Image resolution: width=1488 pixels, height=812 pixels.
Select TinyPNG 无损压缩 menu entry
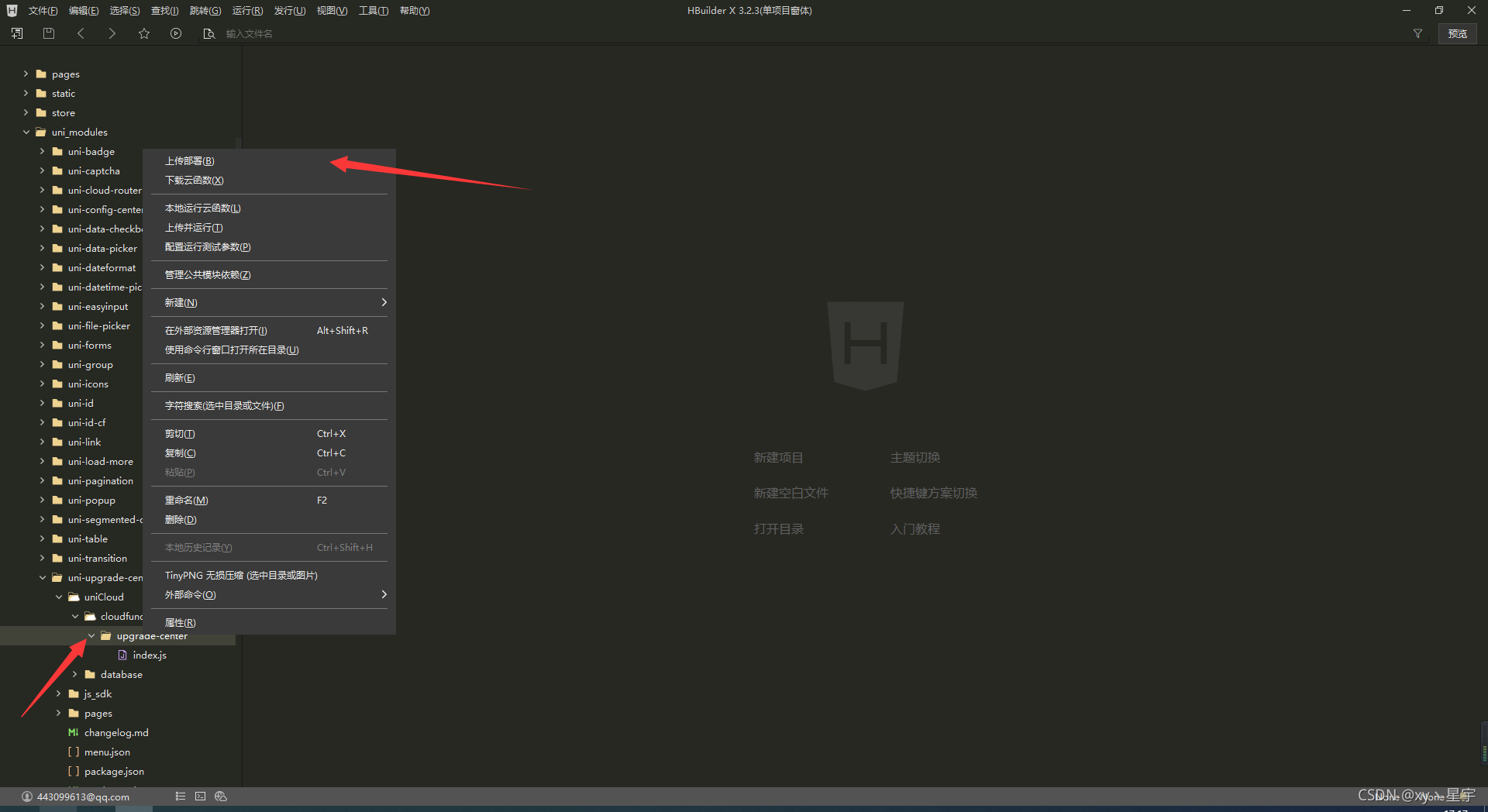269,575
